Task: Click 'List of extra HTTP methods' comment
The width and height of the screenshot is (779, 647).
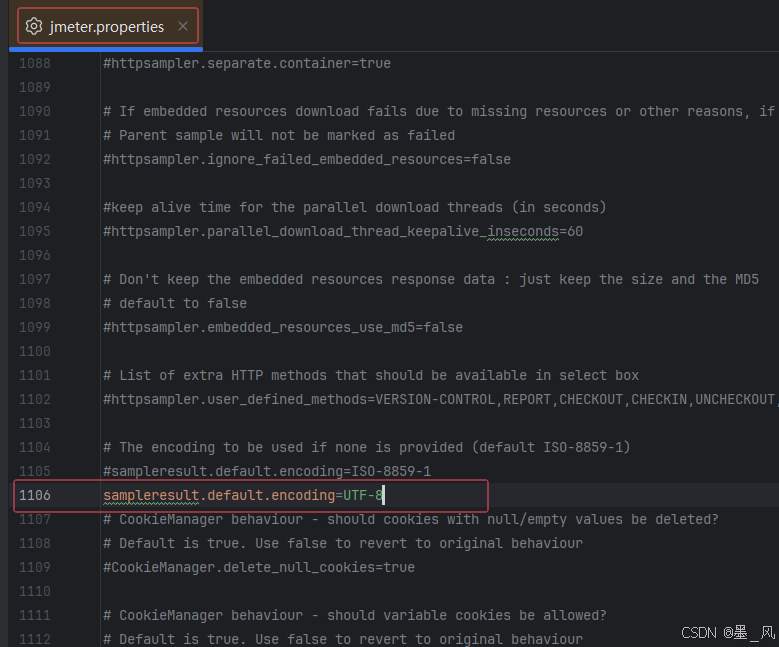Action: [x=371, y=375]
